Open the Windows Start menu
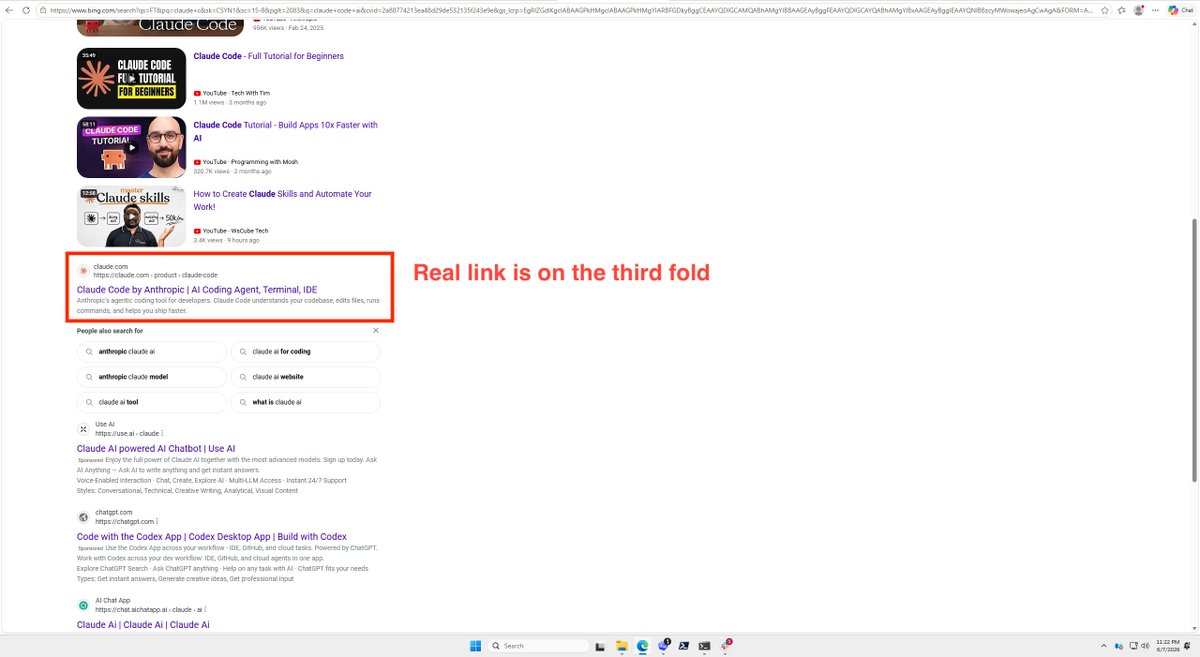This screenshot has width=1200, height=657. [x=476, y=646]
